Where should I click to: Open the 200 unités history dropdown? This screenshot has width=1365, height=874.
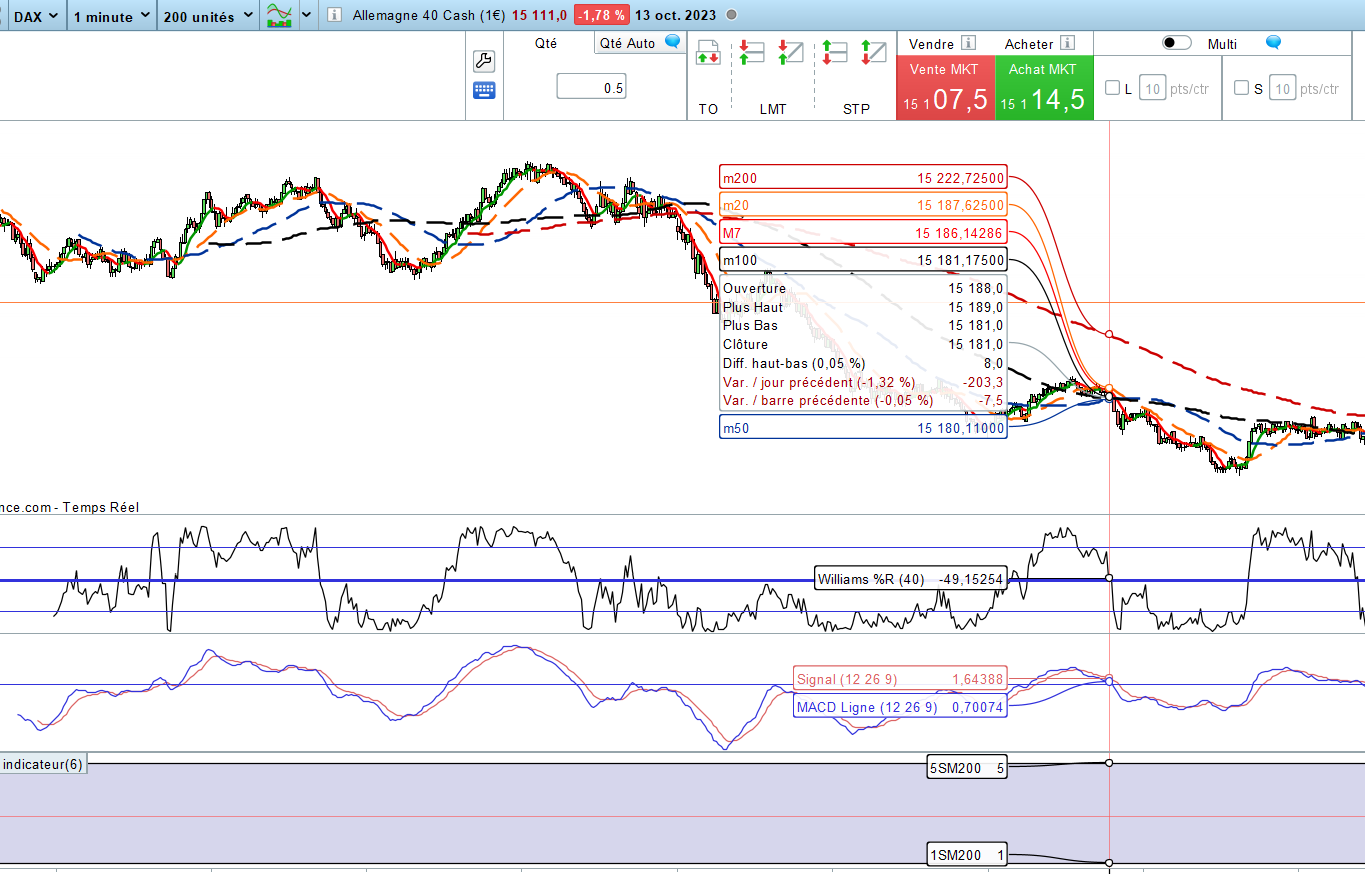(x=207, y=16)
